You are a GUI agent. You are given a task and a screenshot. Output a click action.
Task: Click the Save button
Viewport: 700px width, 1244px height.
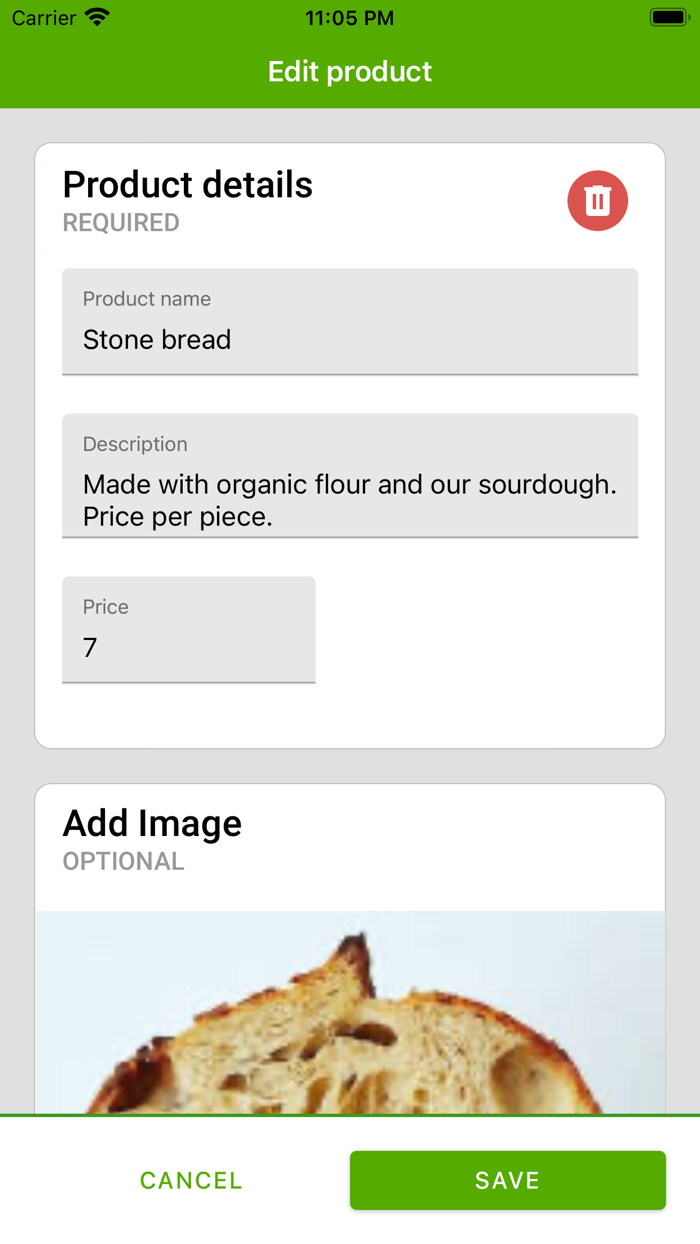pos(507,1180)
